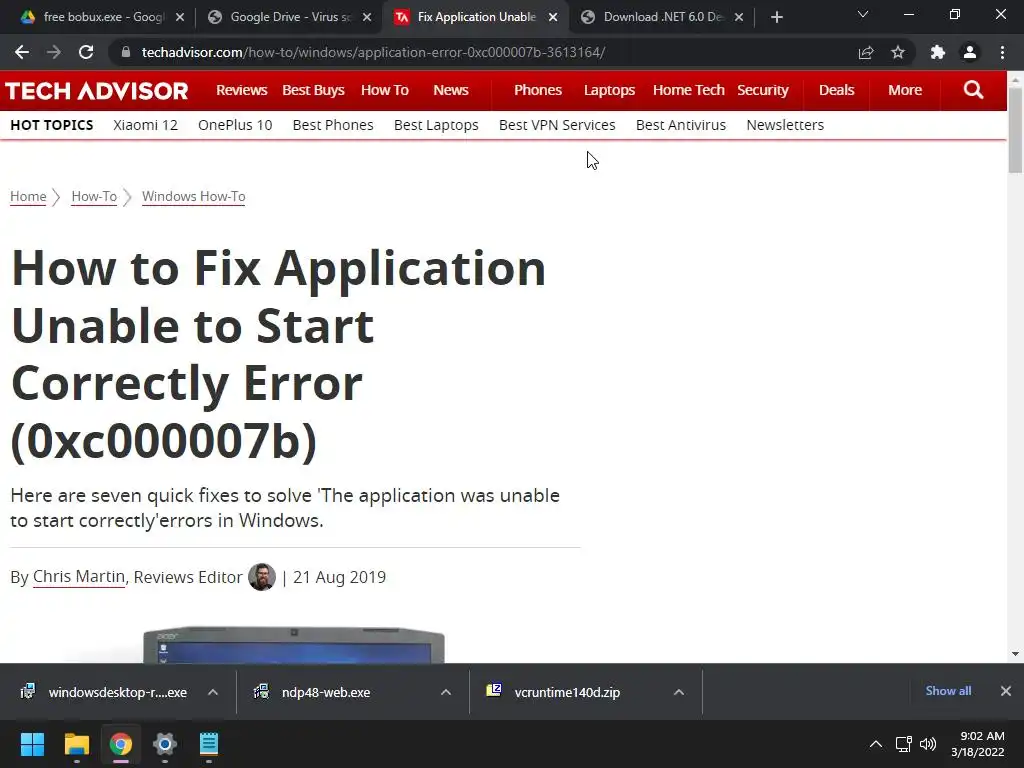
Task: Show hidden system tray icons
Action: click(x=876, y=744)
